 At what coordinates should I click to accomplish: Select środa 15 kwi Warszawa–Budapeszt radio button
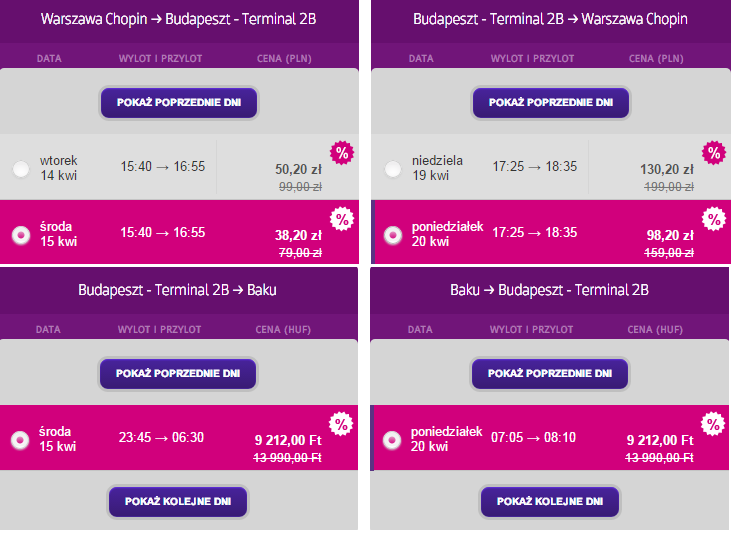click(x=21, y=235)
